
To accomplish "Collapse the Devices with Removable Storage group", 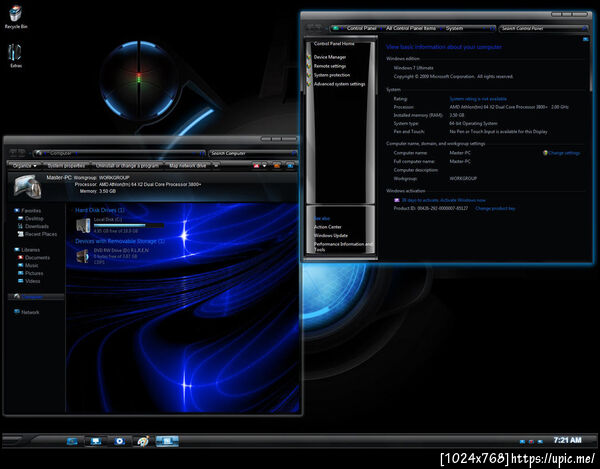I will tap(120, 241).
